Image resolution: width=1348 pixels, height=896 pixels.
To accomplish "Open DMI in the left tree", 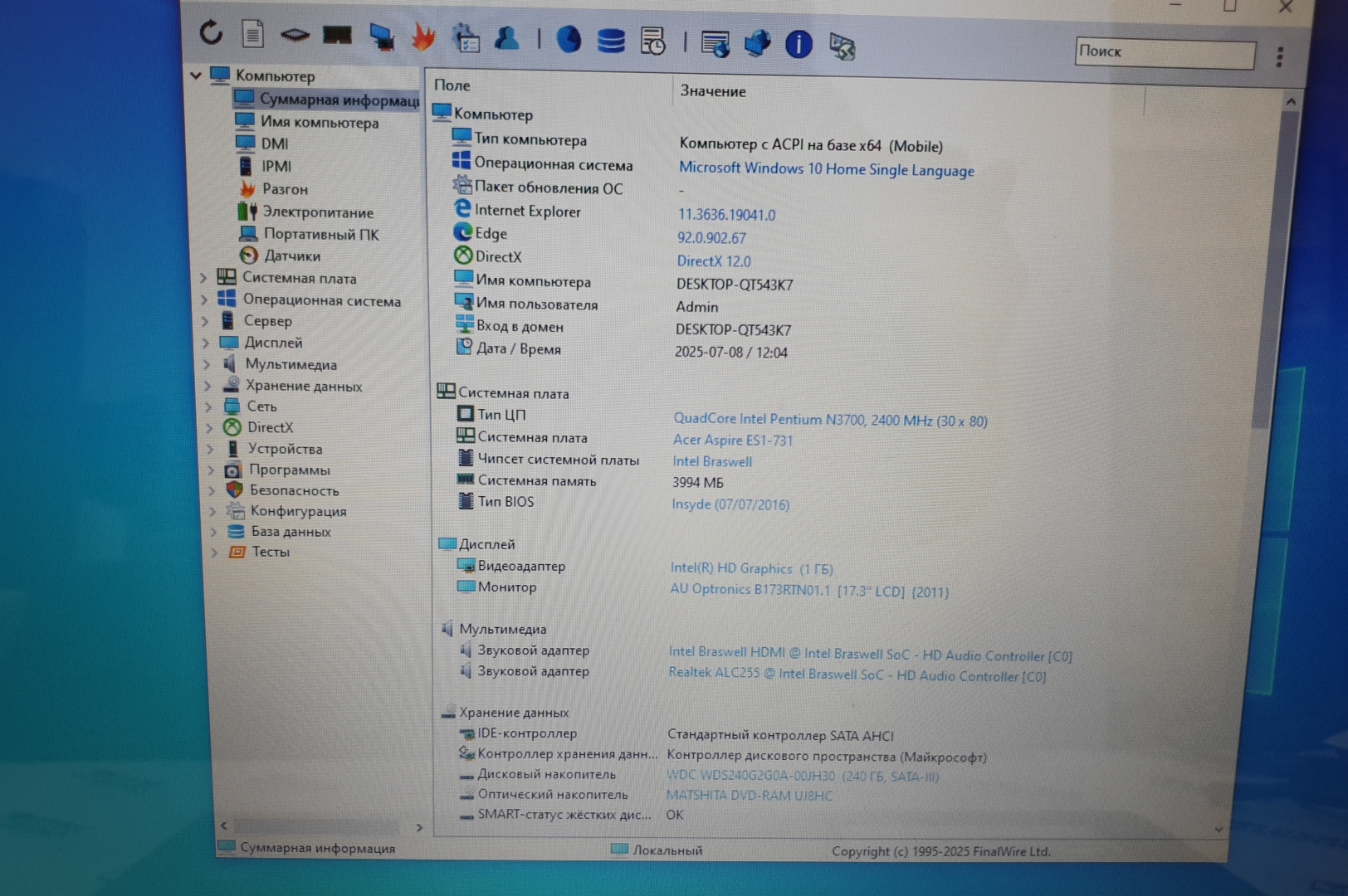I will [x=275, y=144].
